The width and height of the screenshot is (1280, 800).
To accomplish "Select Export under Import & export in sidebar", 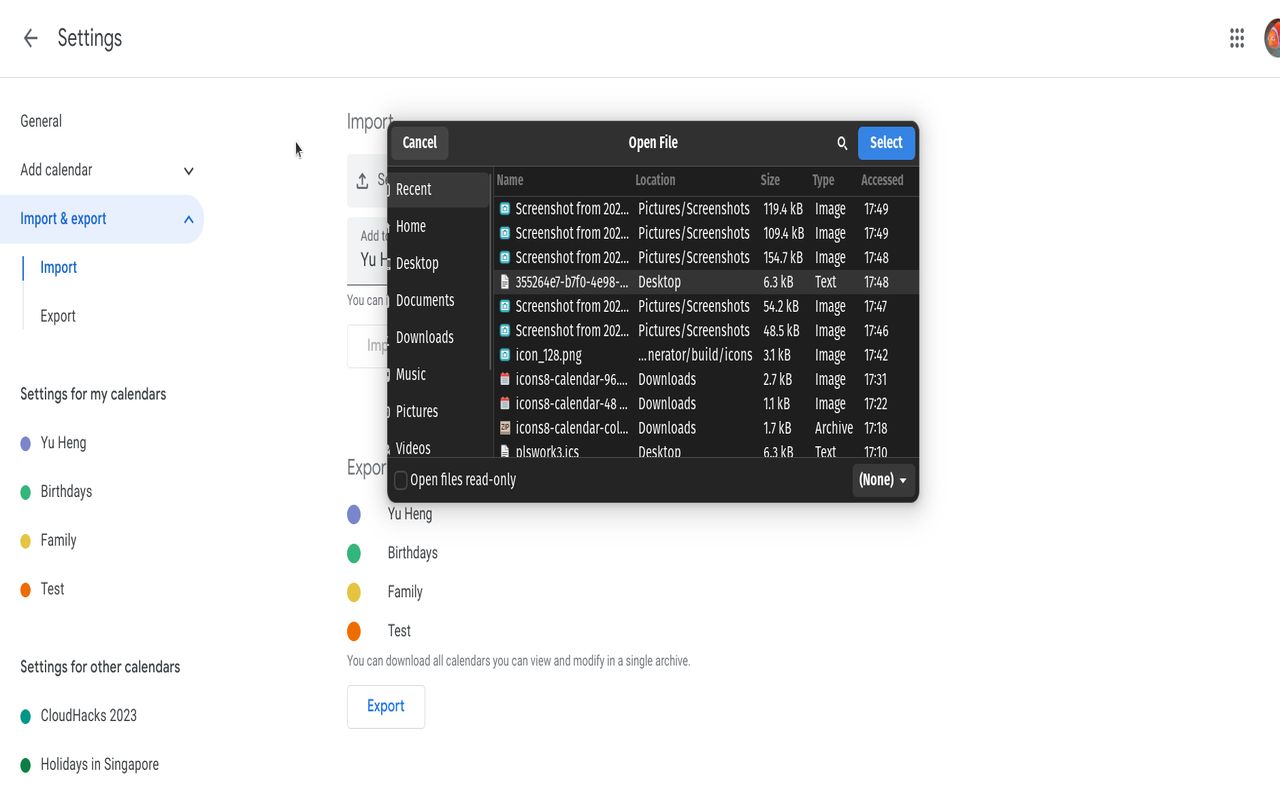I will tap(58, 316).
